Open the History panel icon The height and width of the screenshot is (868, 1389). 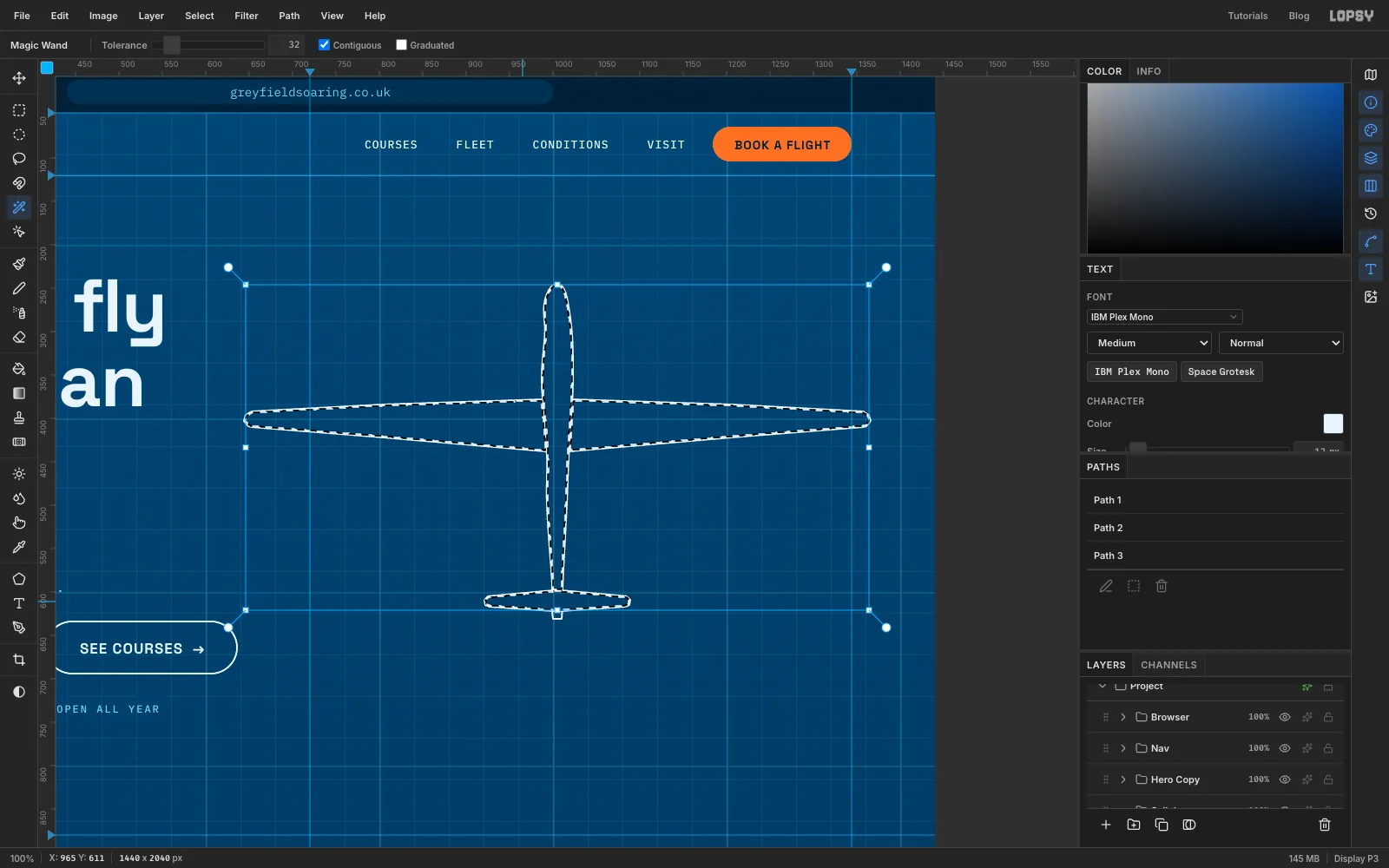[x=1371, y=214]
